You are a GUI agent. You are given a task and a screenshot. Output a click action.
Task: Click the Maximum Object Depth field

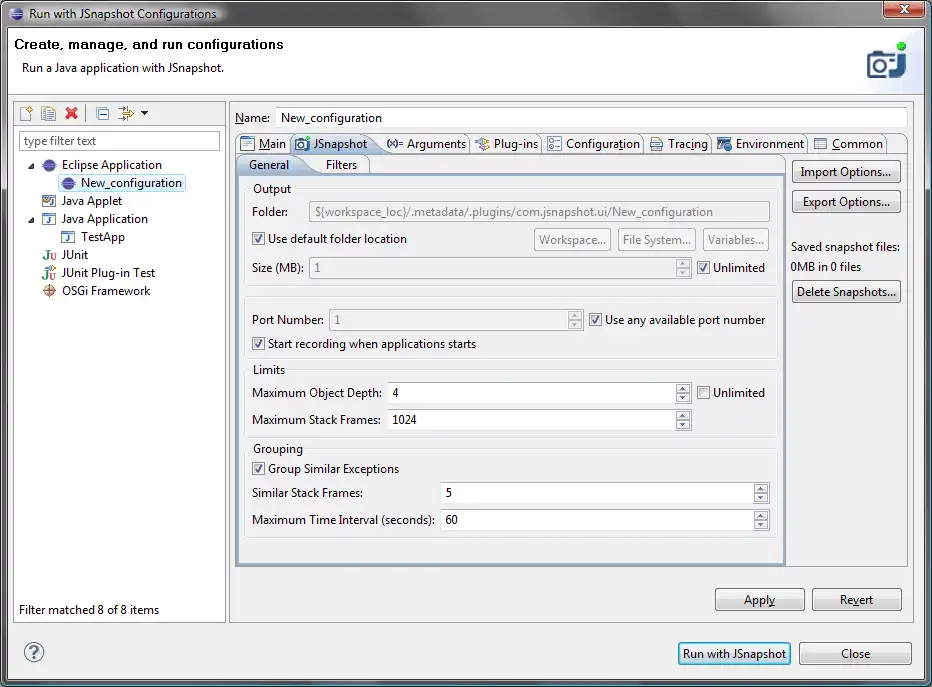click(531, 393)
